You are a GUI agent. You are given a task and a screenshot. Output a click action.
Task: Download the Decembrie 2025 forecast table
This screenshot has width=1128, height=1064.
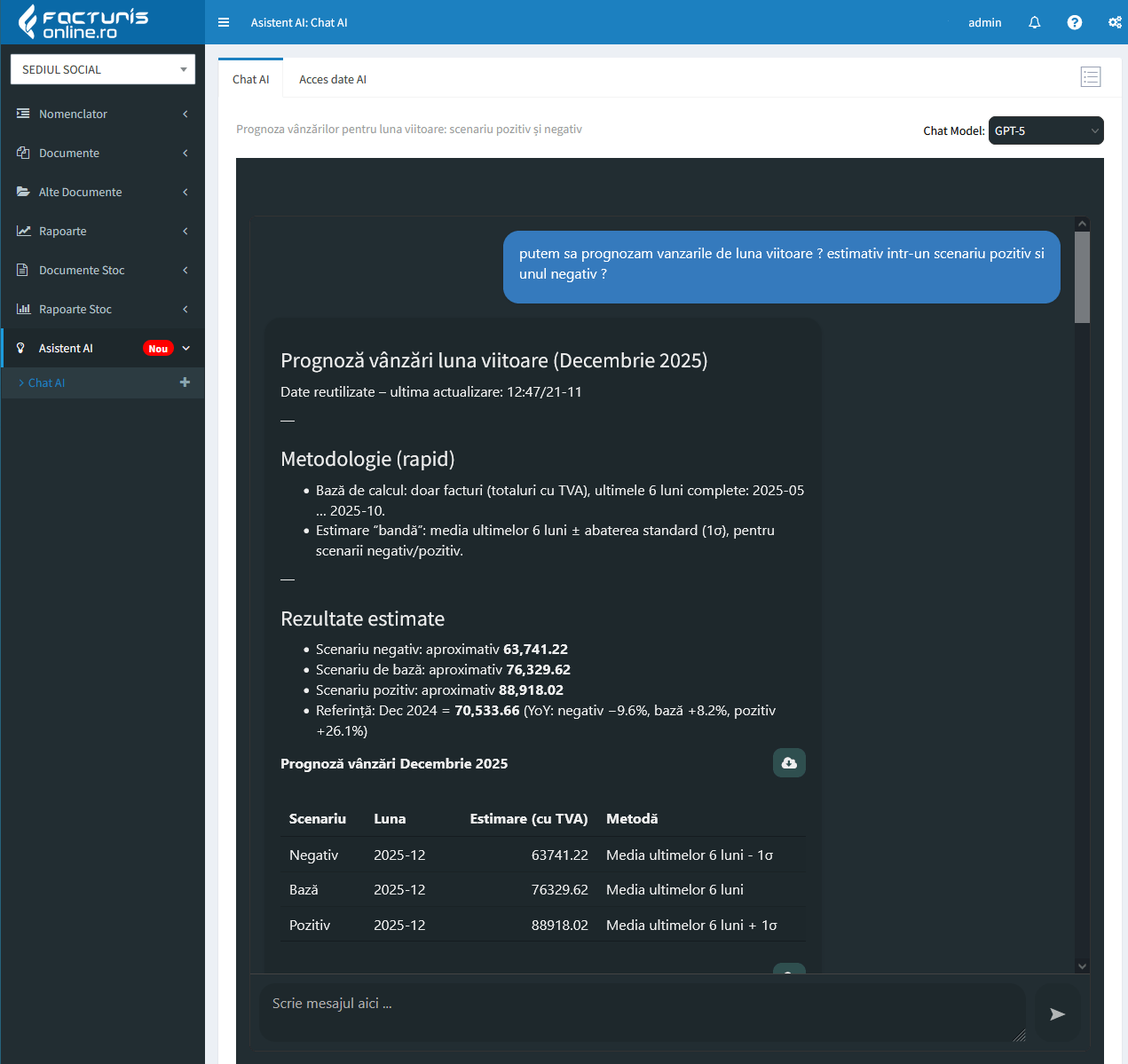pos(789,763)
